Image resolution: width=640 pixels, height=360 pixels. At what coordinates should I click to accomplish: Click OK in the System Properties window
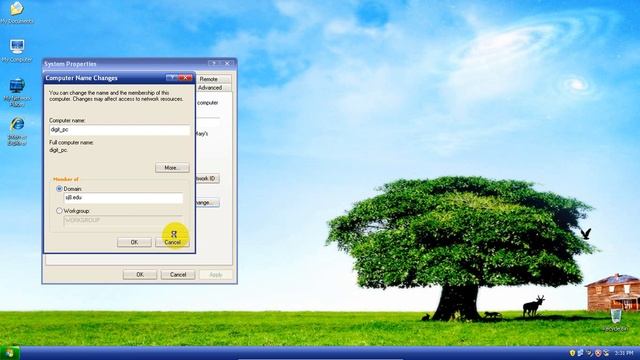140,275
